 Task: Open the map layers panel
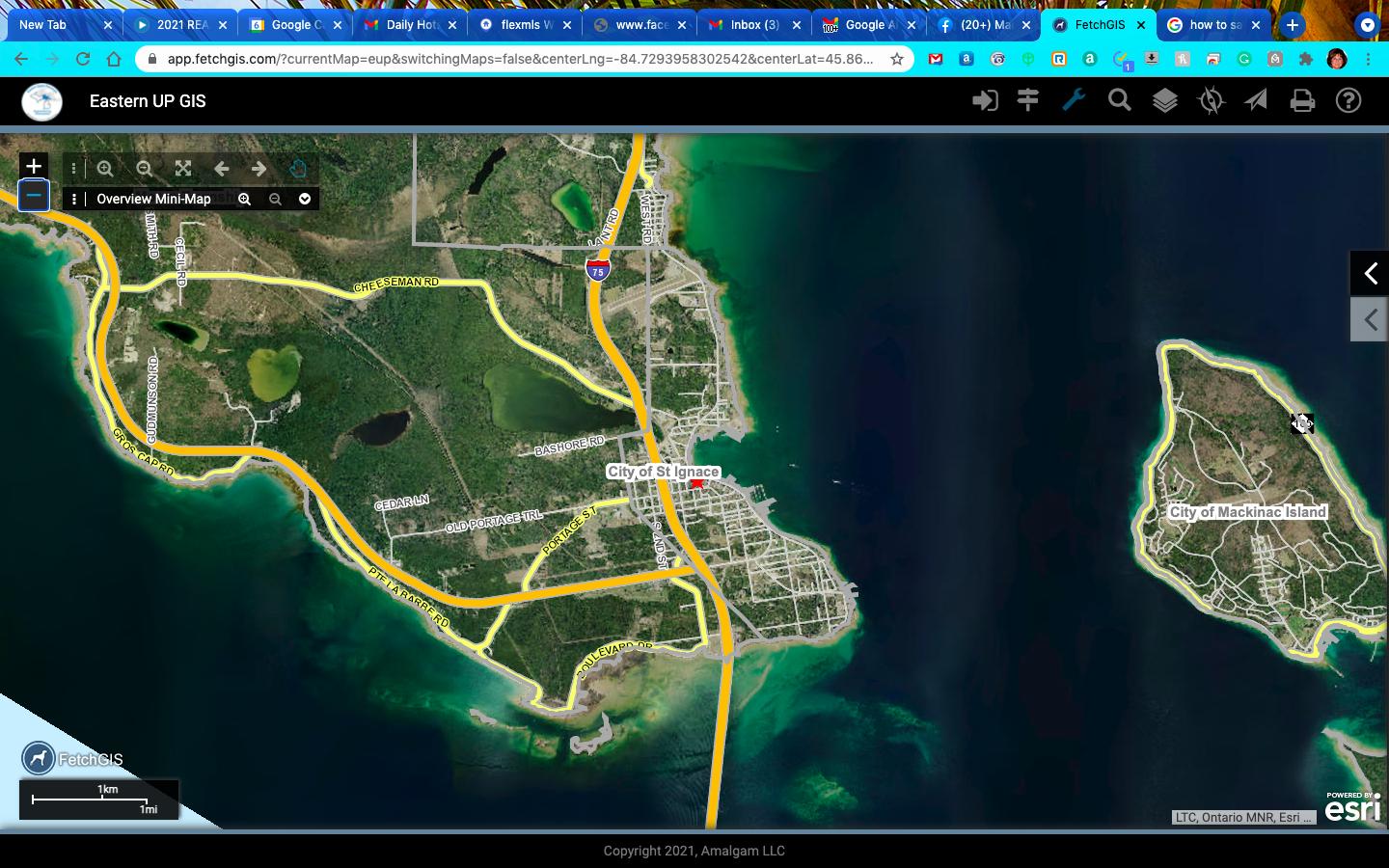pyautogui.click(x=1164, y=100)
